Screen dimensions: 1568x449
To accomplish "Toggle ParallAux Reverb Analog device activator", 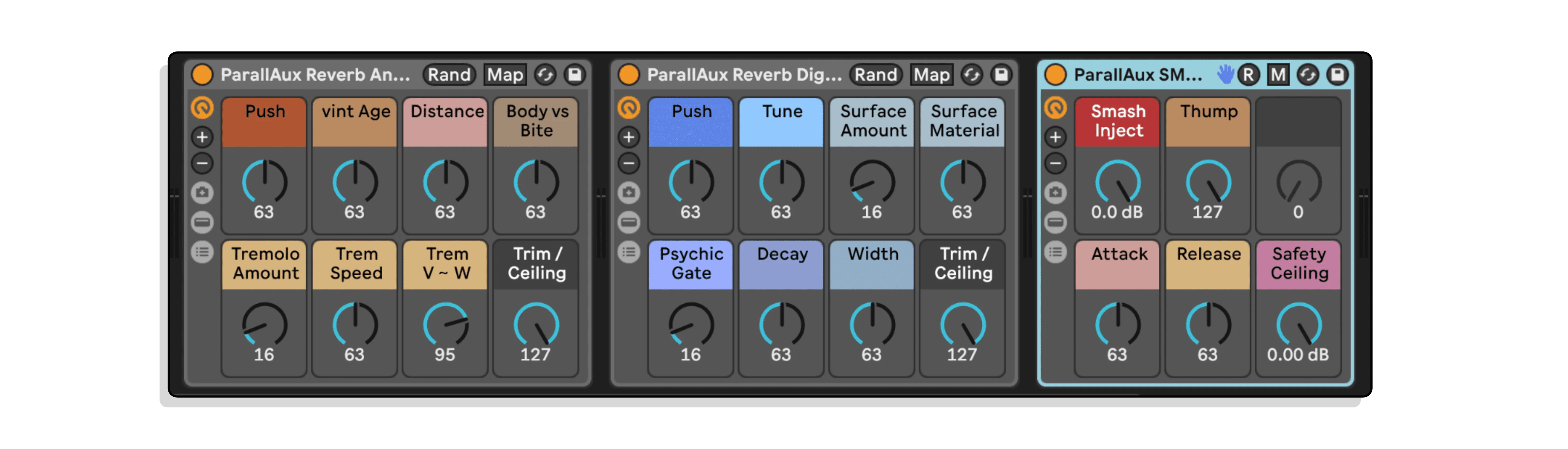I will tap(202, 75).
